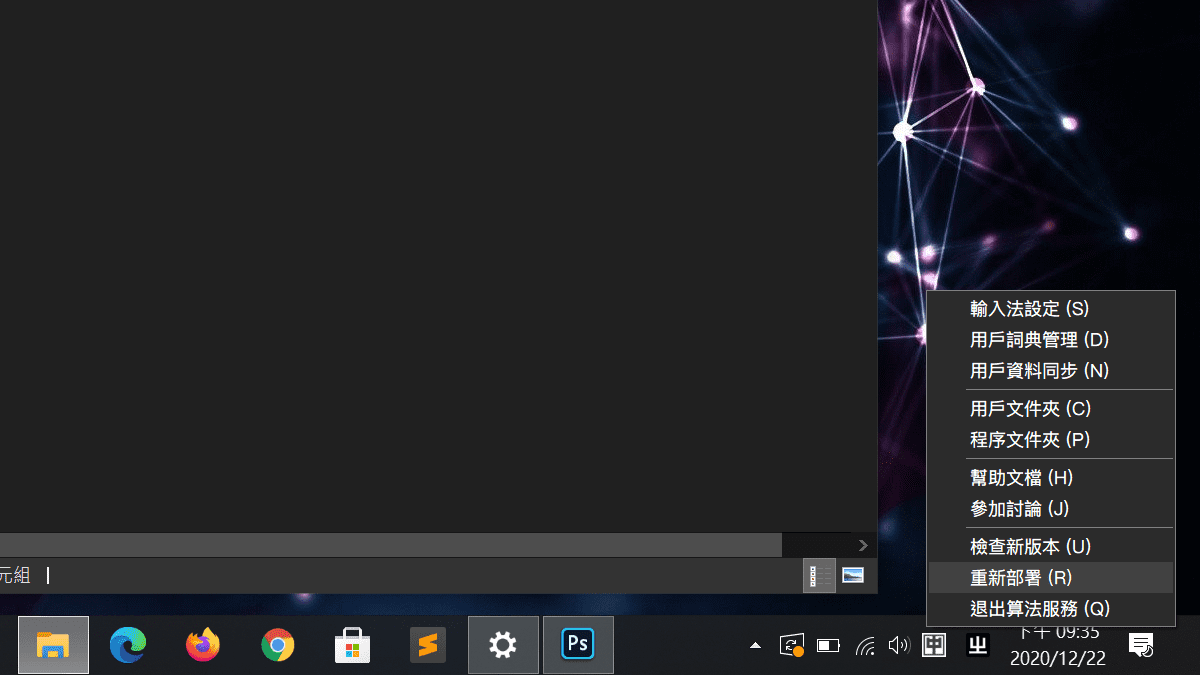Open Action Center from the system tray
This screenshot has height=675, width=1200.
point(1140,645)
